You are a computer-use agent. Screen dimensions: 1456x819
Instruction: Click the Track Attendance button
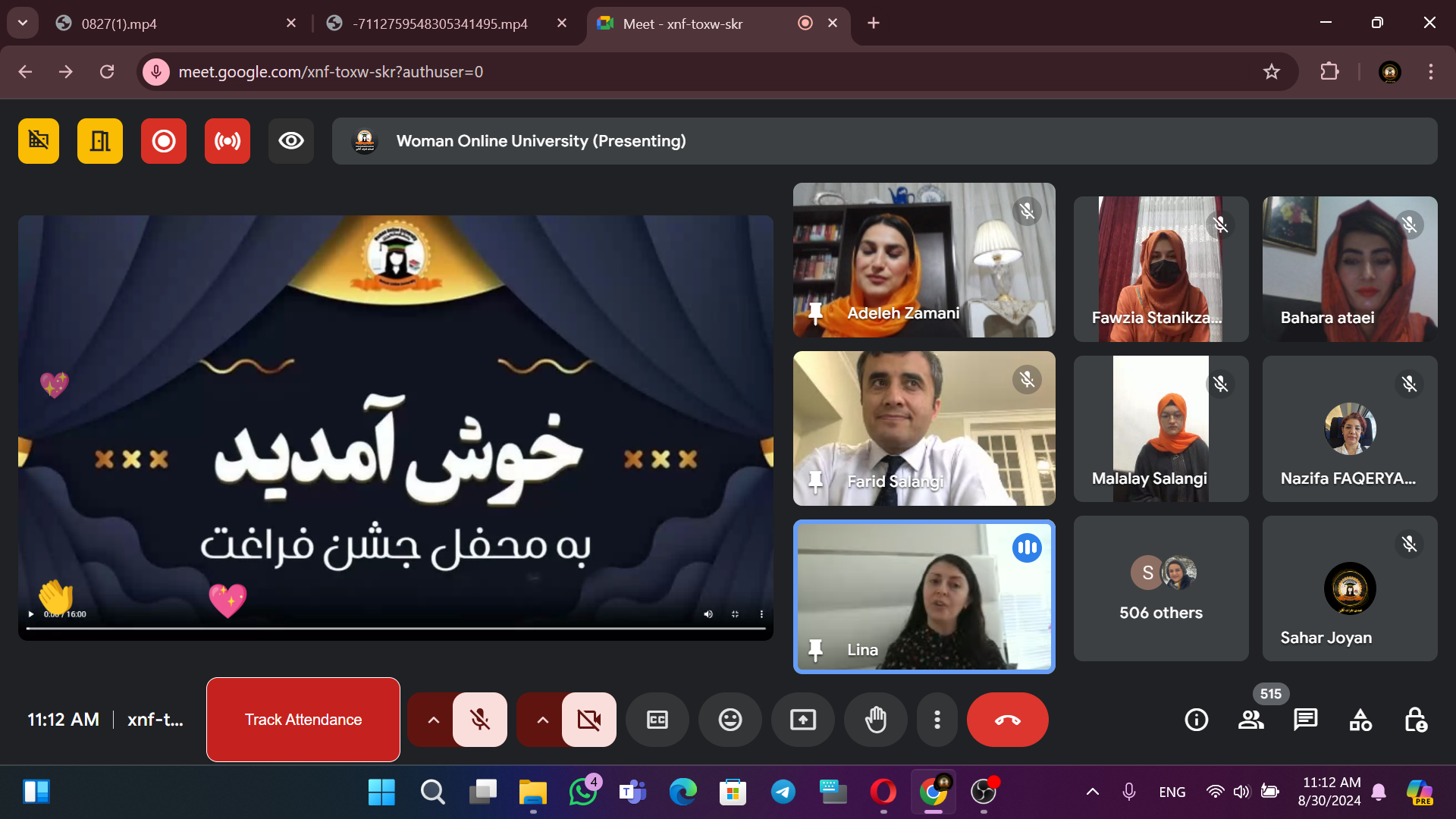click(303, 720)
